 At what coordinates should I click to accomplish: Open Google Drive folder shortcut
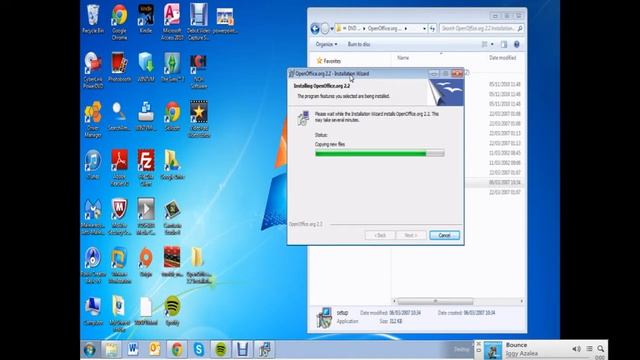[172, 164]
